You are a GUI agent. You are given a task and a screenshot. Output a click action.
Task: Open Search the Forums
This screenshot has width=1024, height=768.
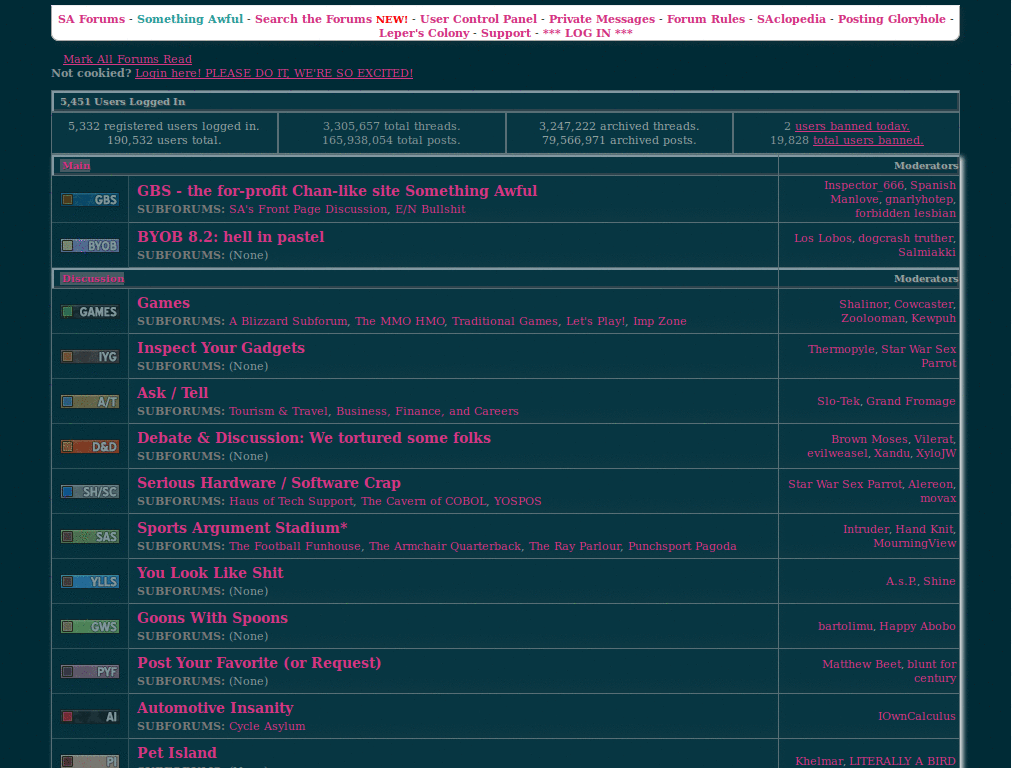pos(313,19)
